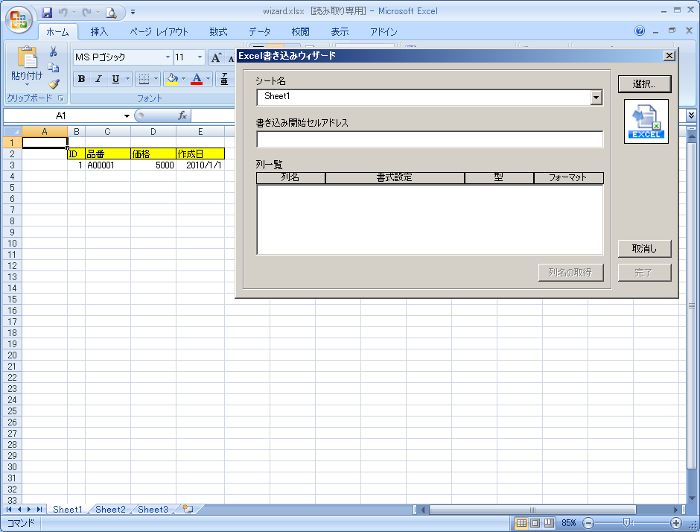Image resolution: width=700 pixels, height=532 pixels.
Task: Toggle underline formatting
Action: (115, 79)
